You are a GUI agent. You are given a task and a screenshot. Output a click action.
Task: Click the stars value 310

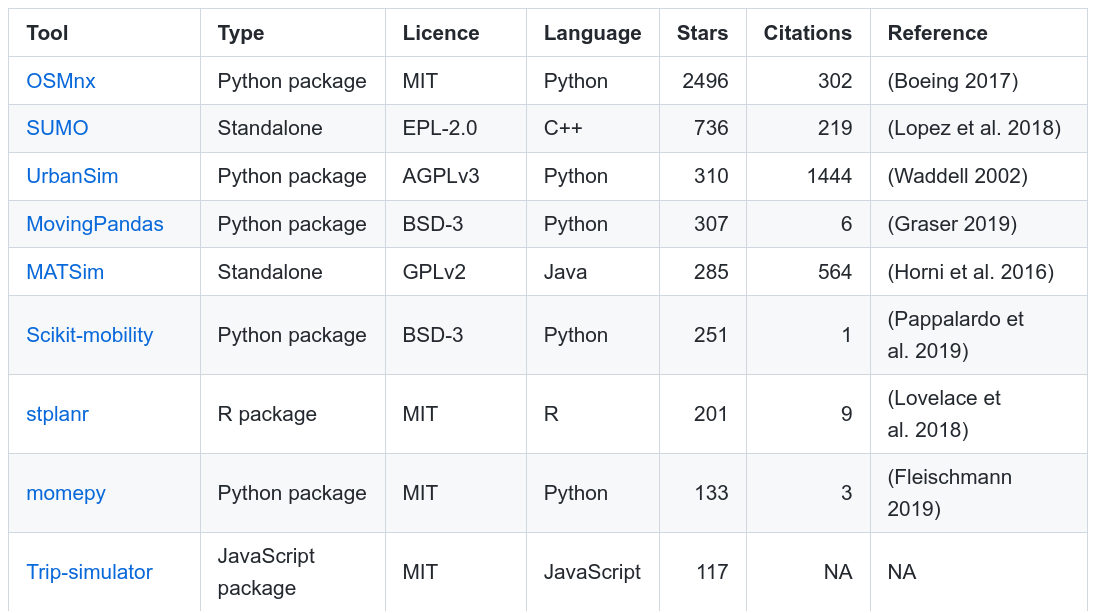click(711, 176)
